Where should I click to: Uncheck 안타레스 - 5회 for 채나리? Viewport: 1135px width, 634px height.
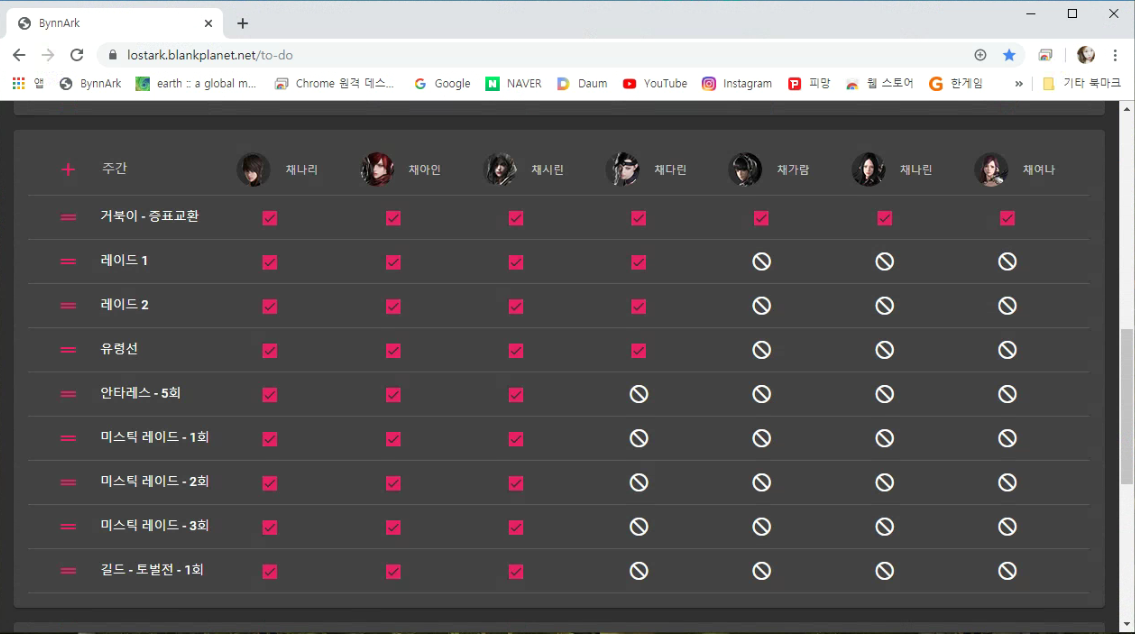click(x=270, y=394)
